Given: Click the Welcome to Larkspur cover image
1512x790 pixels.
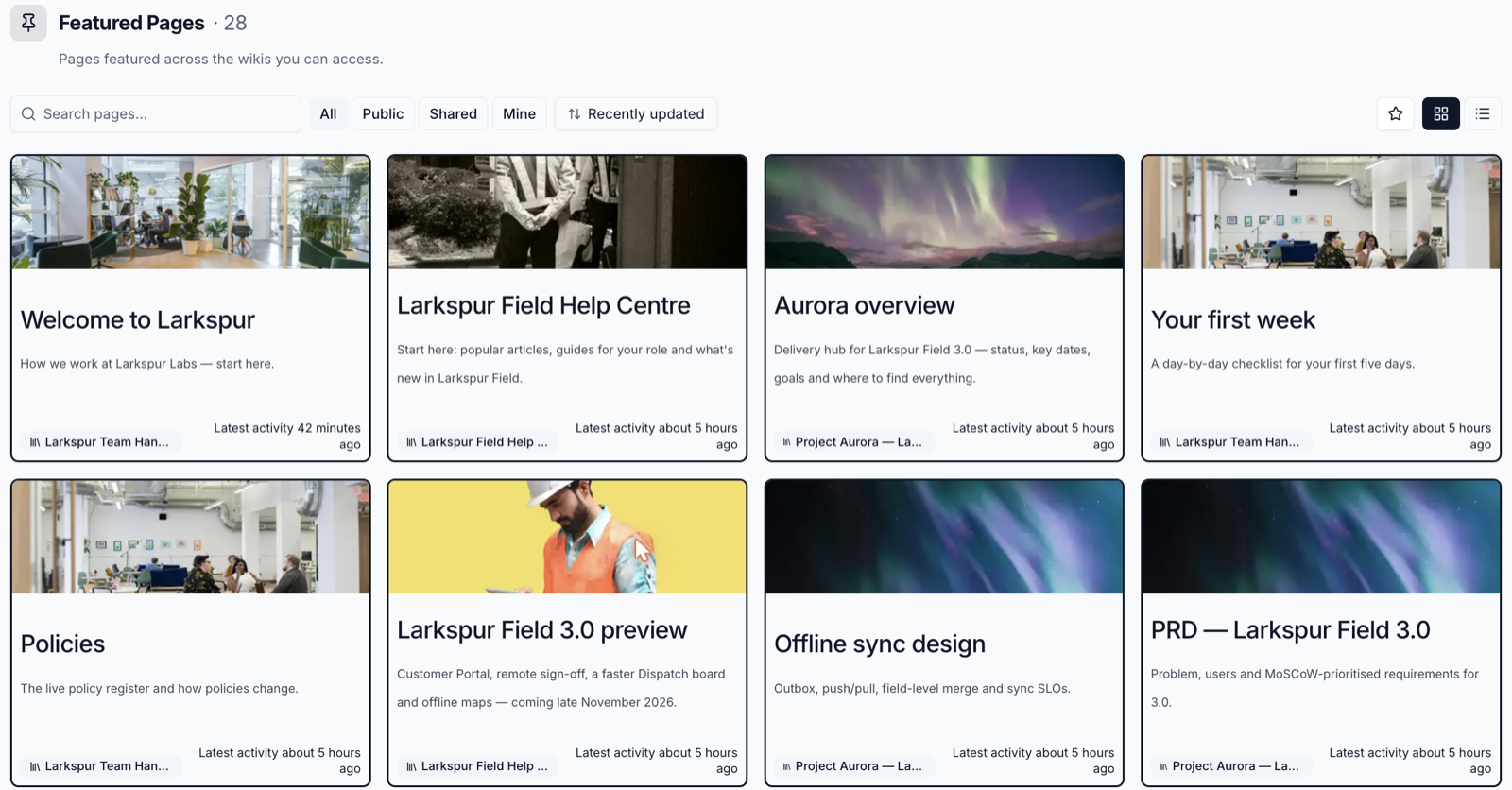Looking at the screenshot, I should tap(191, 213).
